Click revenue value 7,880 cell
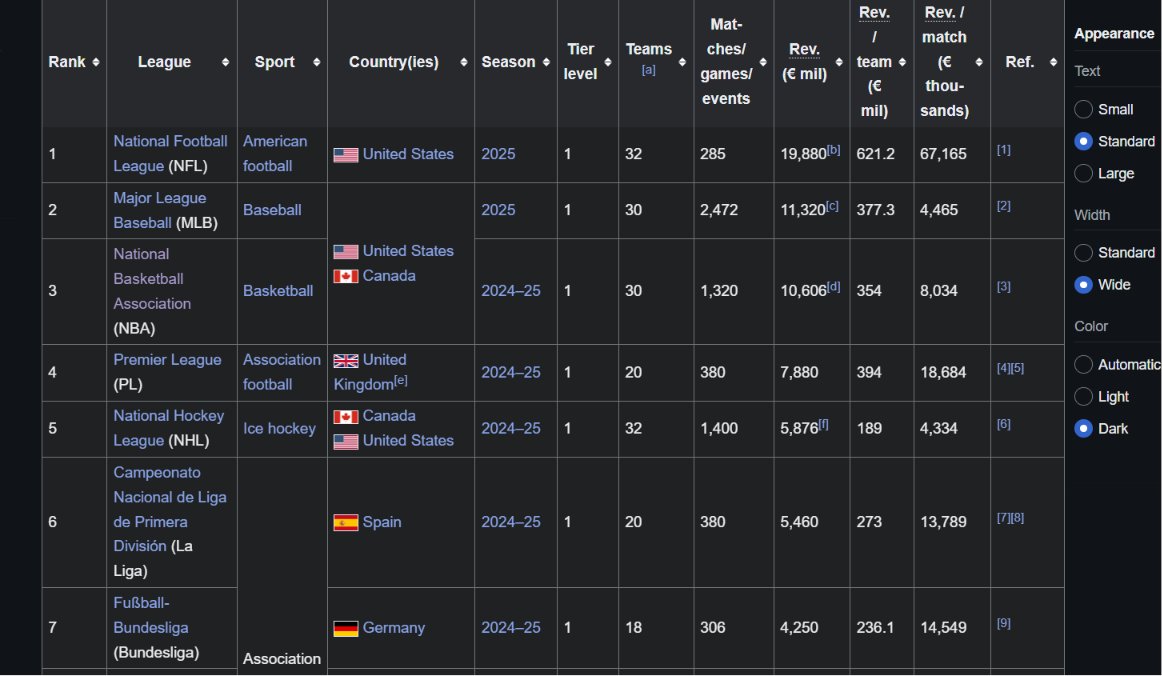The image size is (1162, 676). (811, 373)
